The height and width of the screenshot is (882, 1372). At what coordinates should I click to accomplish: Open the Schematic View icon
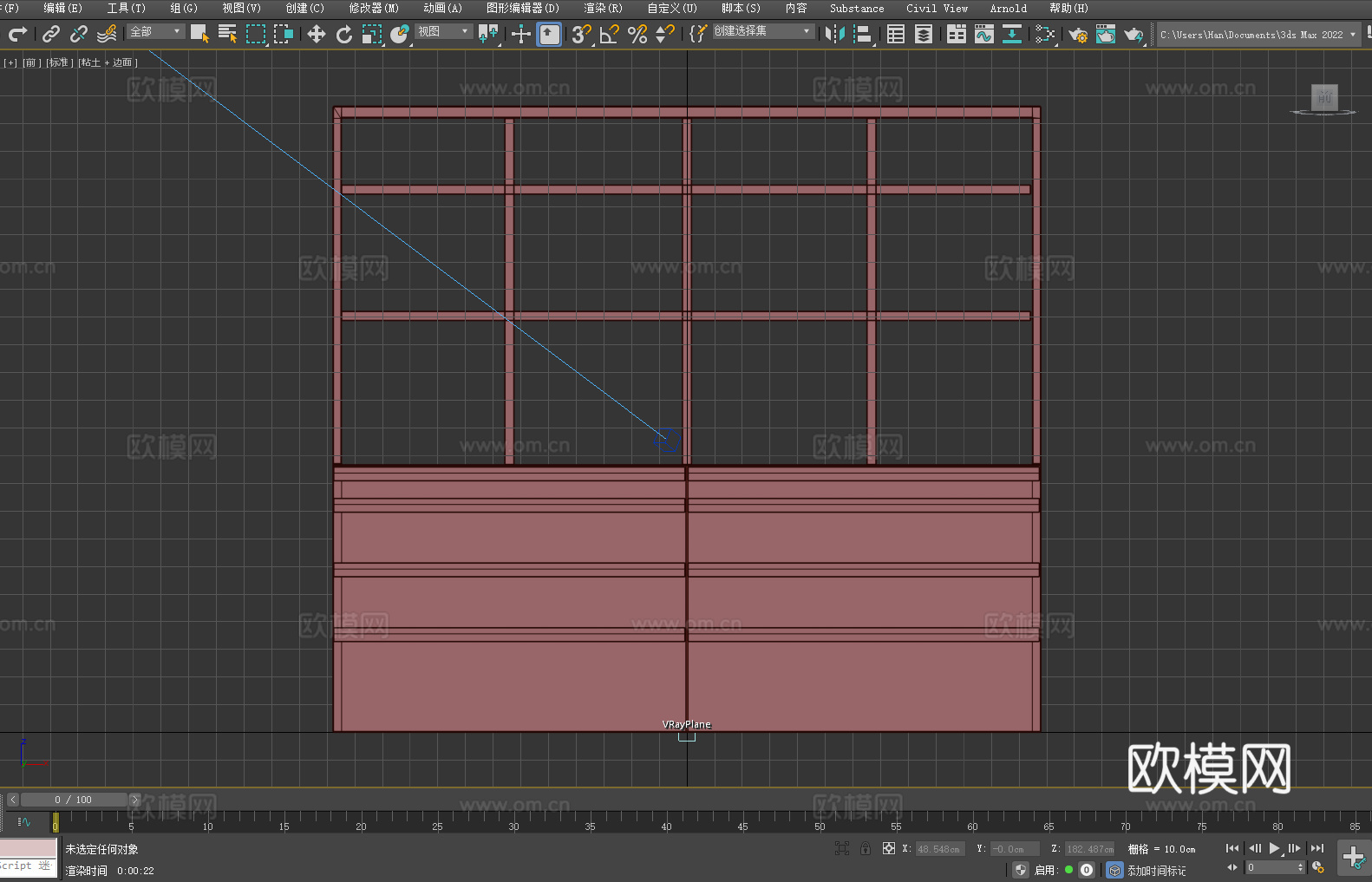(x=1012, y=34)
